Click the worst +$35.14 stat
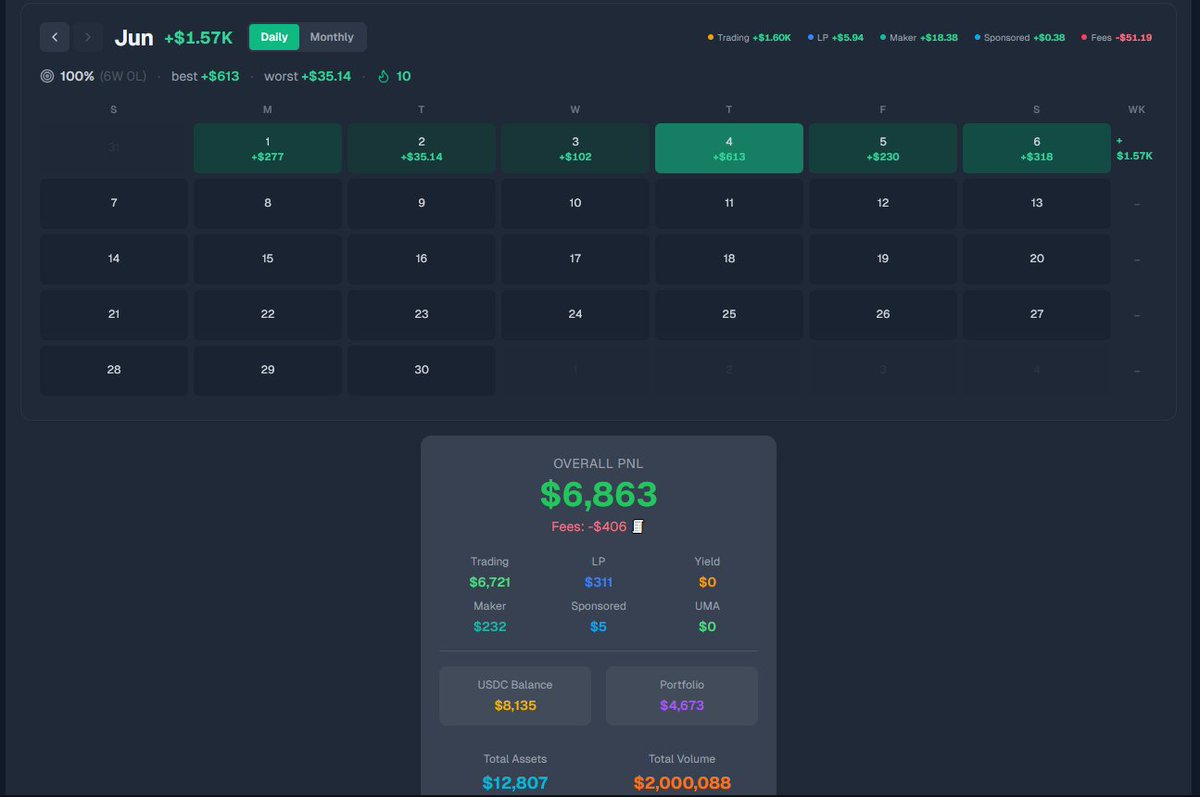Screen dimensions: 1200x797 [x=307, y=76]
